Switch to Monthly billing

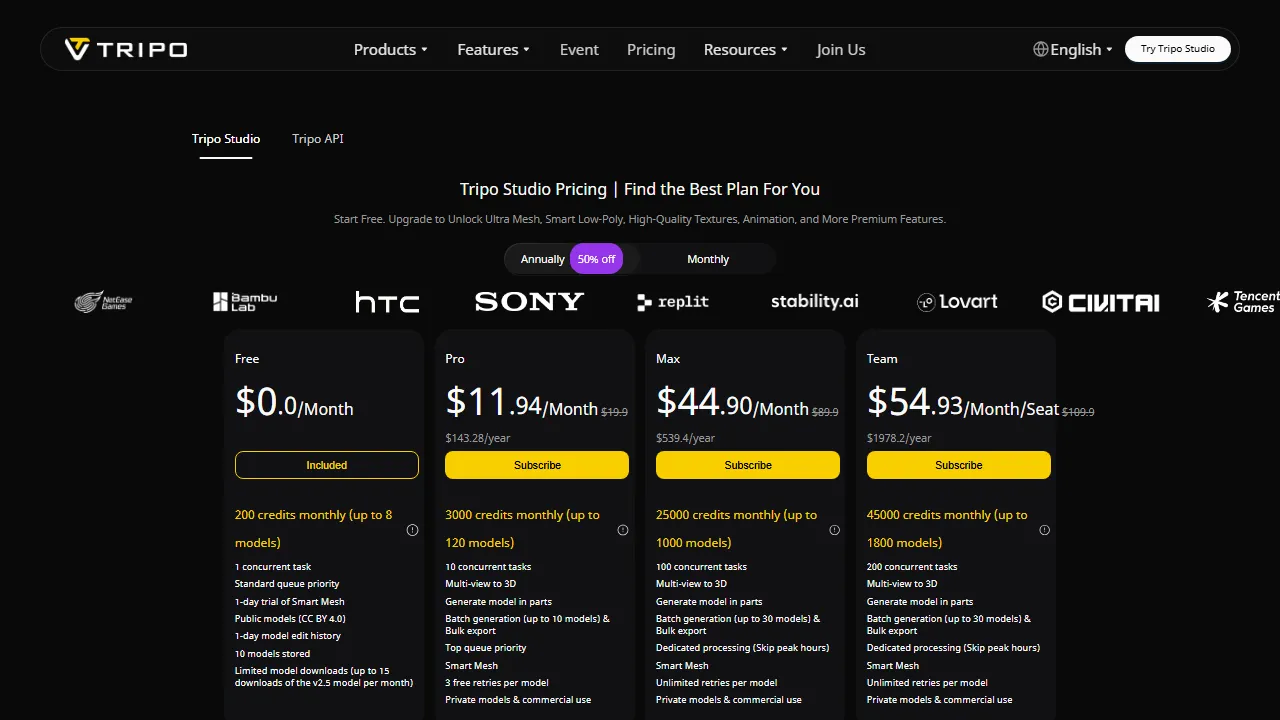tap(708, 259)
